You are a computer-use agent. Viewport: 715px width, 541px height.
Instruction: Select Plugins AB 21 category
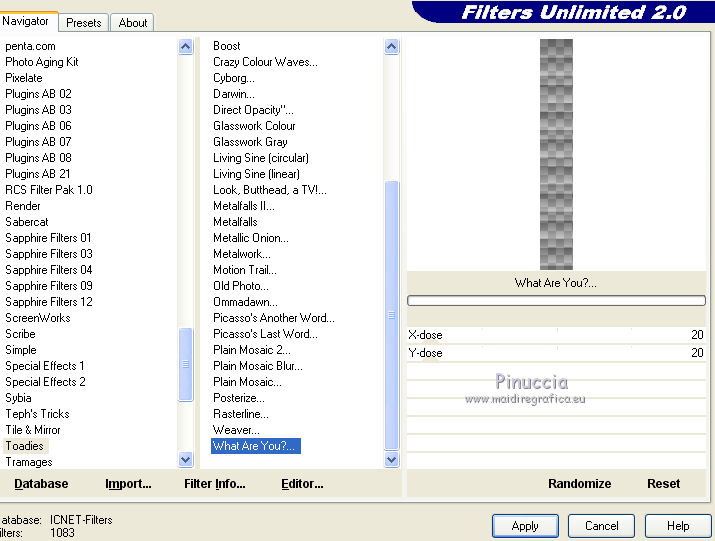pyautogui.click(x=38, y=174)
